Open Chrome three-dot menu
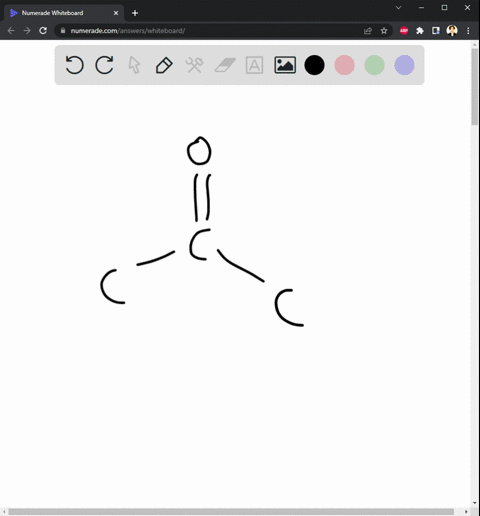Viewport: 480px width, 516px height. (x=468, y=31)
